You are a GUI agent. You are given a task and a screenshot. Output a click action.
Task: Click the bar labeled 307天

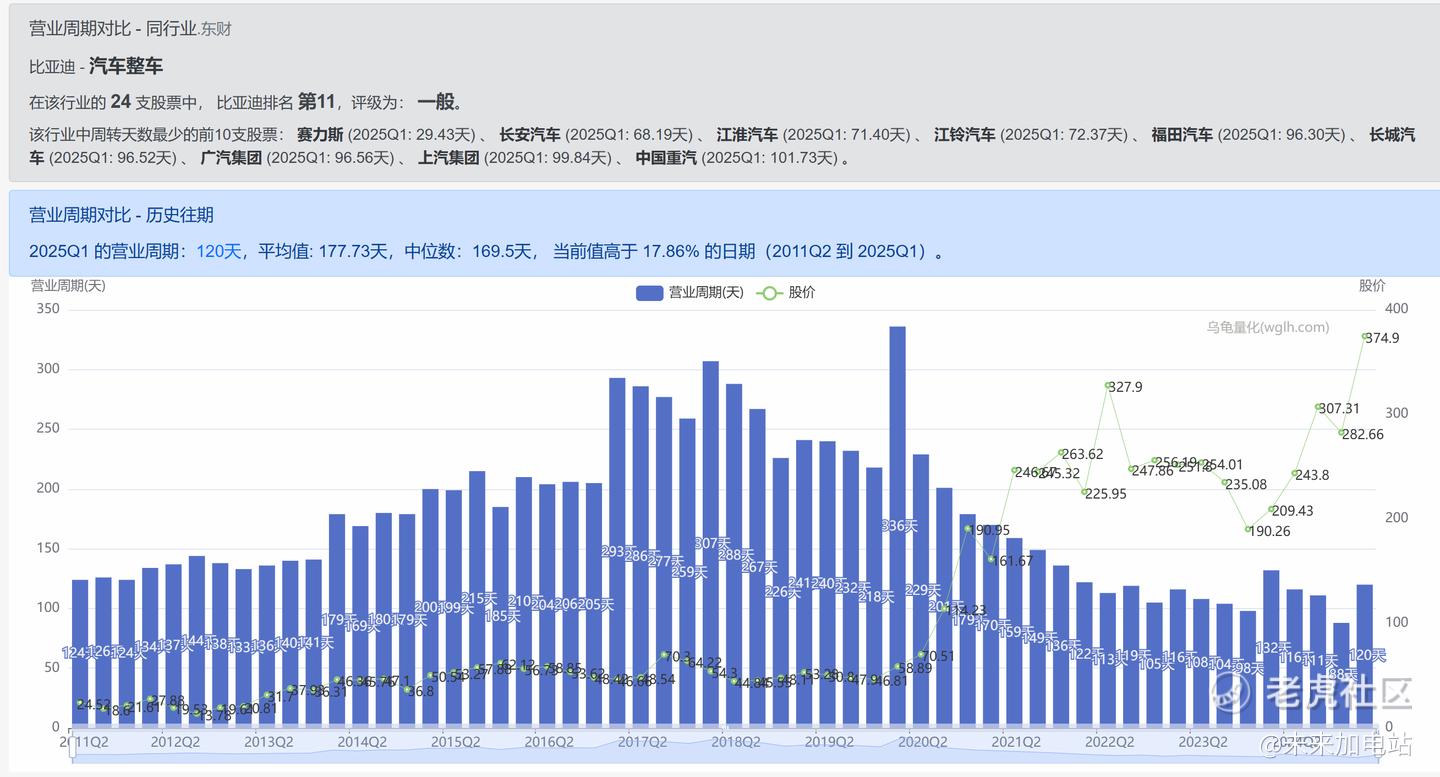711,544
